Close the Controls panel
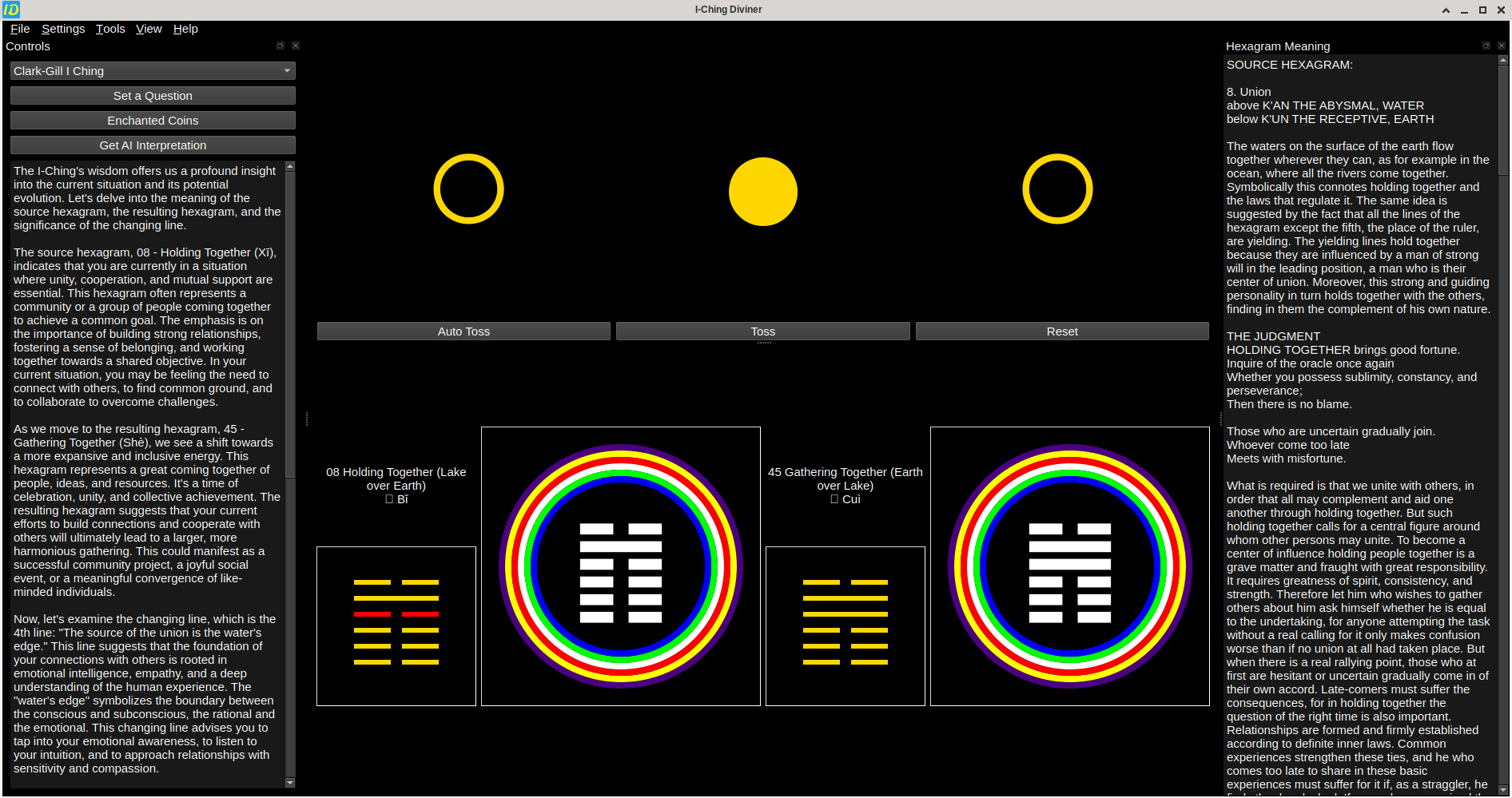This screenshot has height=798, width=1512. [296, 46]
